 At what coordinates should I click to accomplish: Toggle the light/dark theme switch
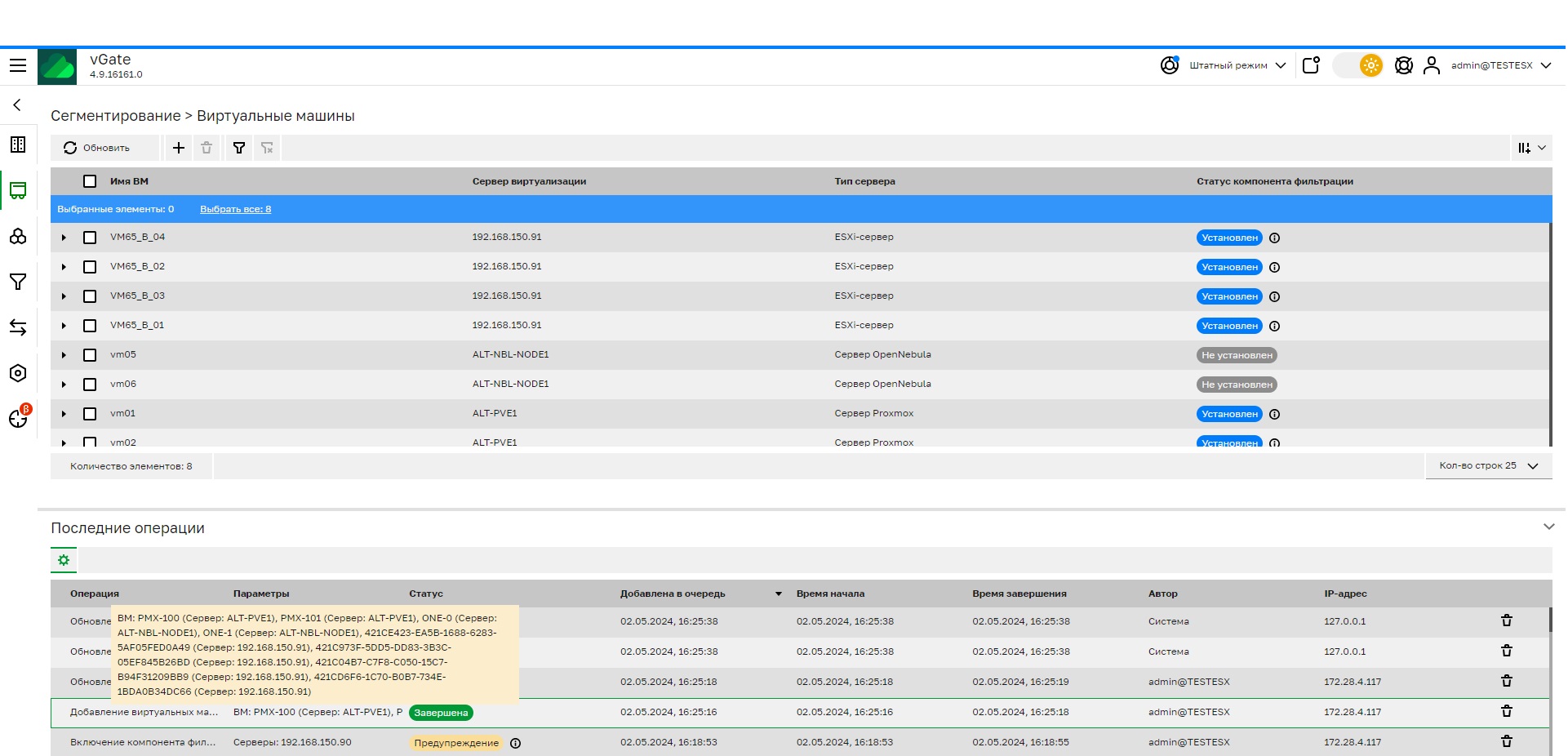tap(1359, 65)
